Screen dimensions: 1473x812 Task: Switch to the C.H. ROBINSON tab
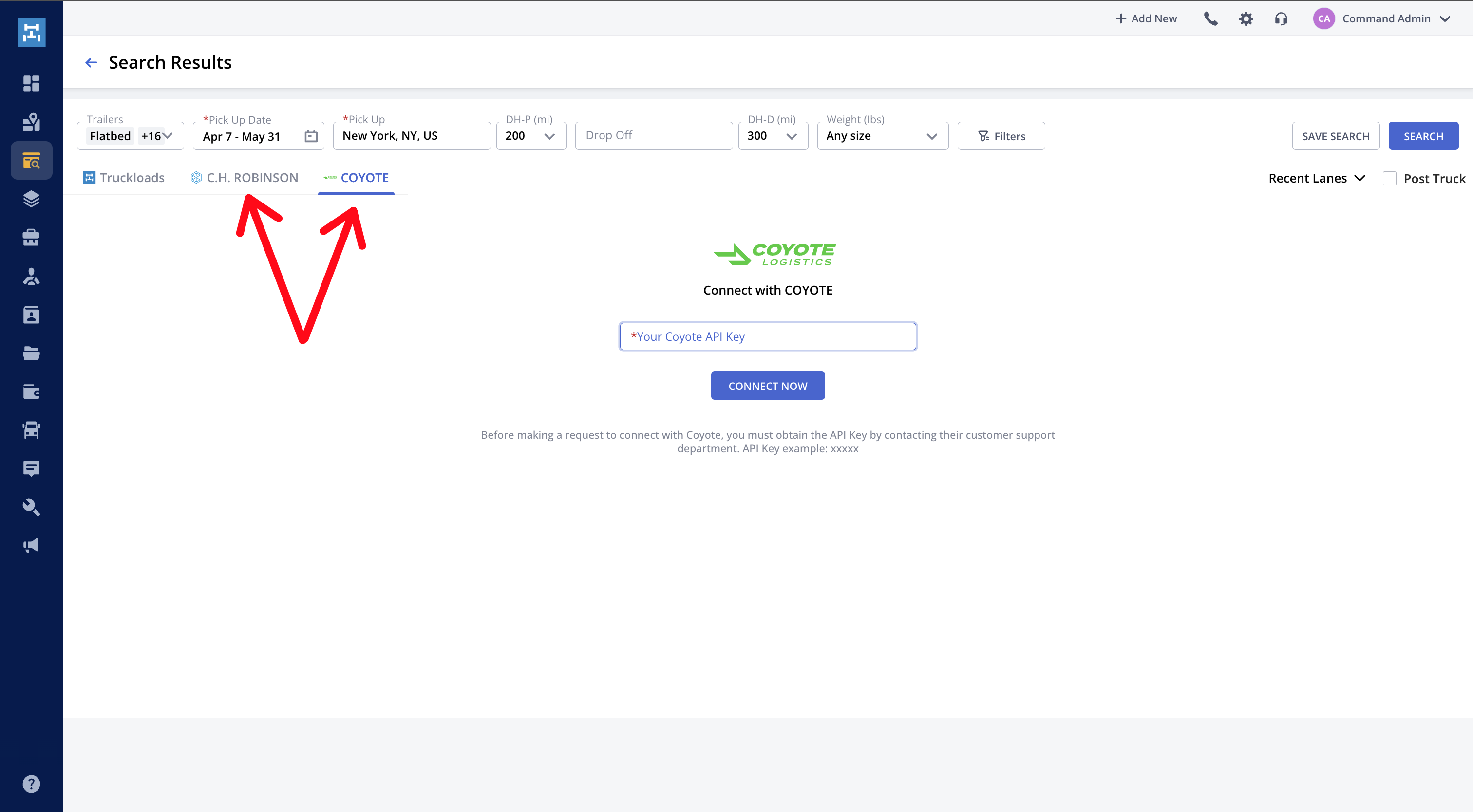[x=245, y=178]
